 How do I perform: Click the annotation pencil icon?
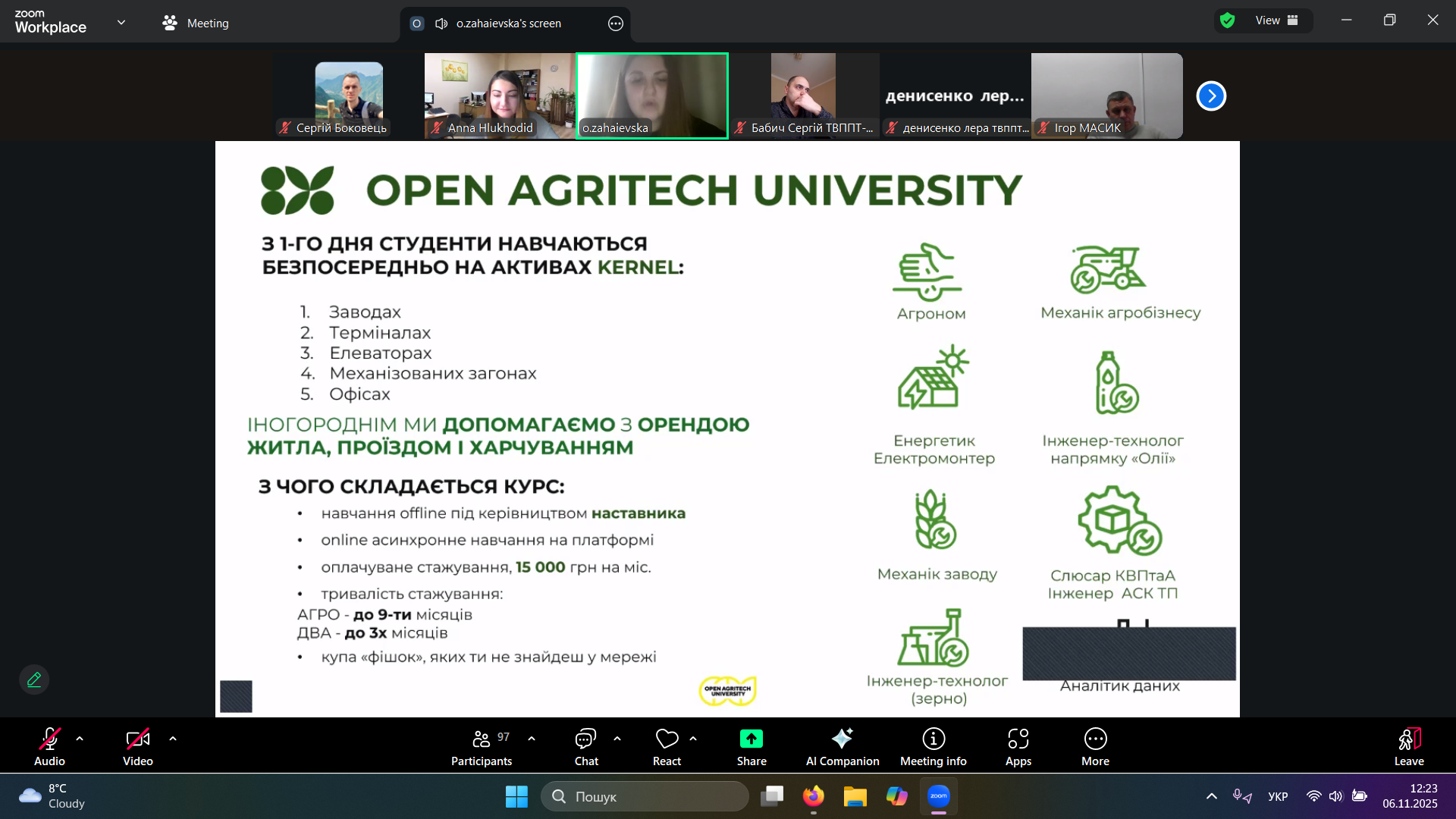click(x=34, y=679)
